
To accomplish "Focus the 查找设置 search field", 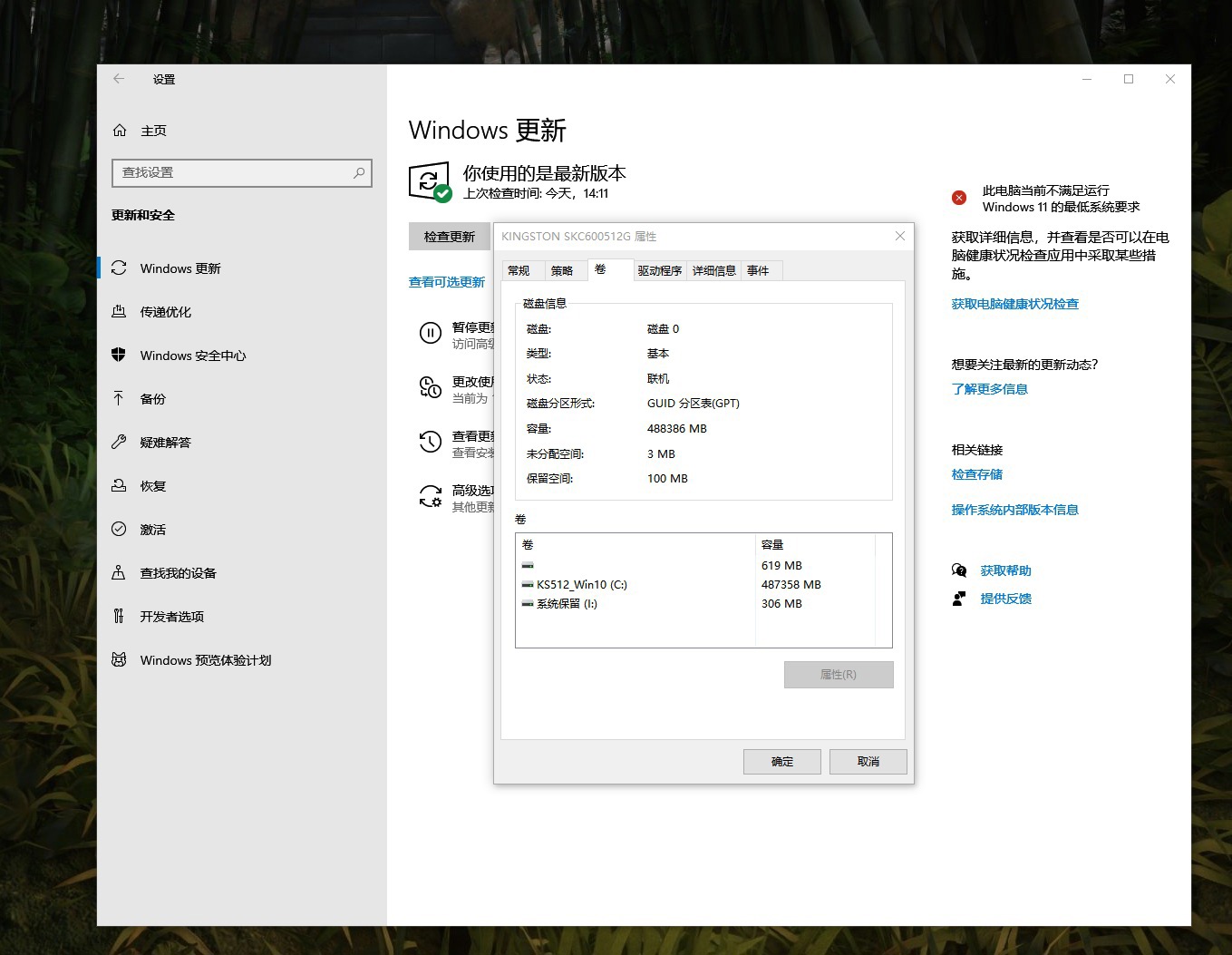I will (x=242, y=172).
